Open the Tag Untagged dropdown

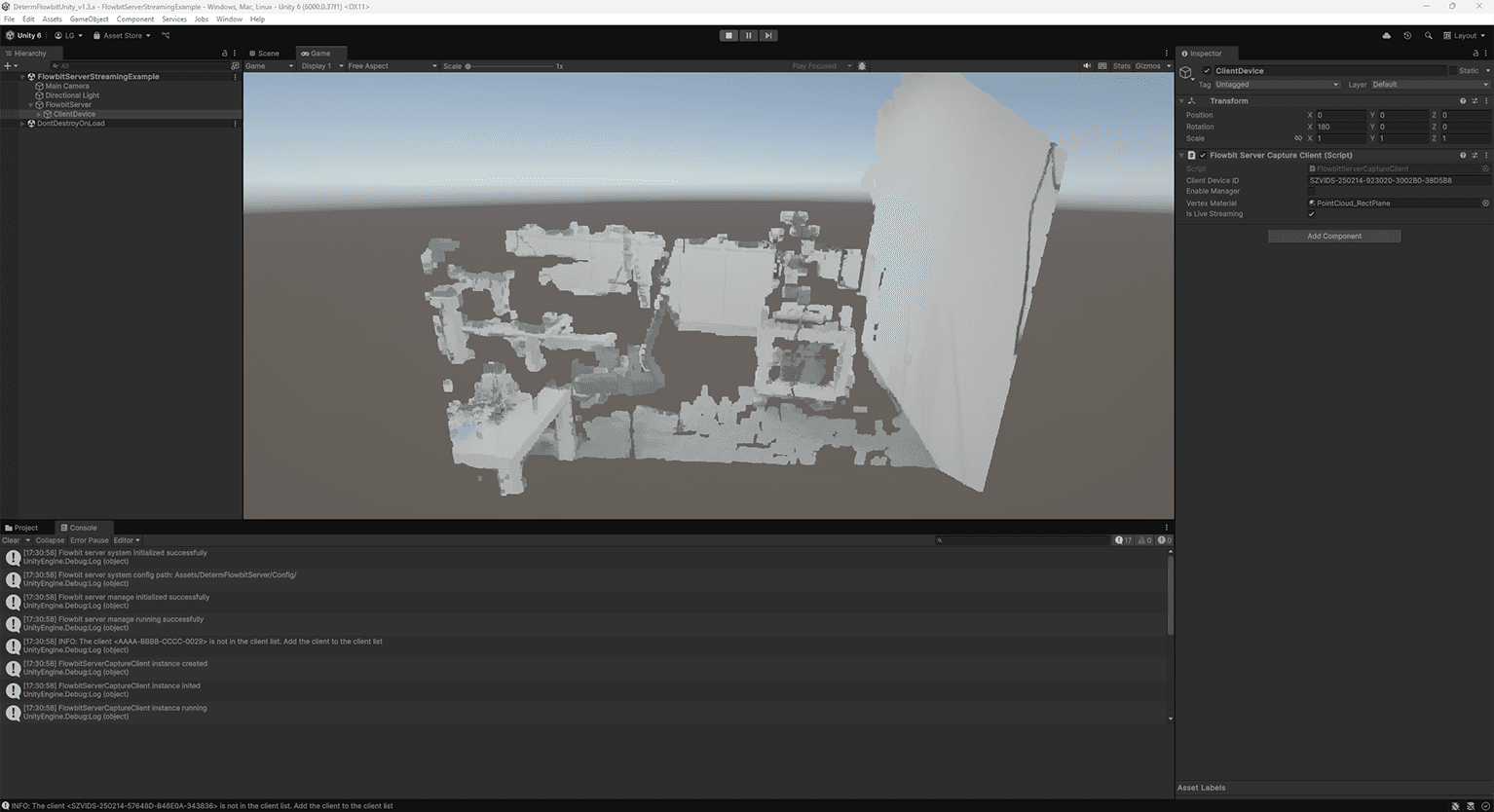click(x=1277, y=85)
